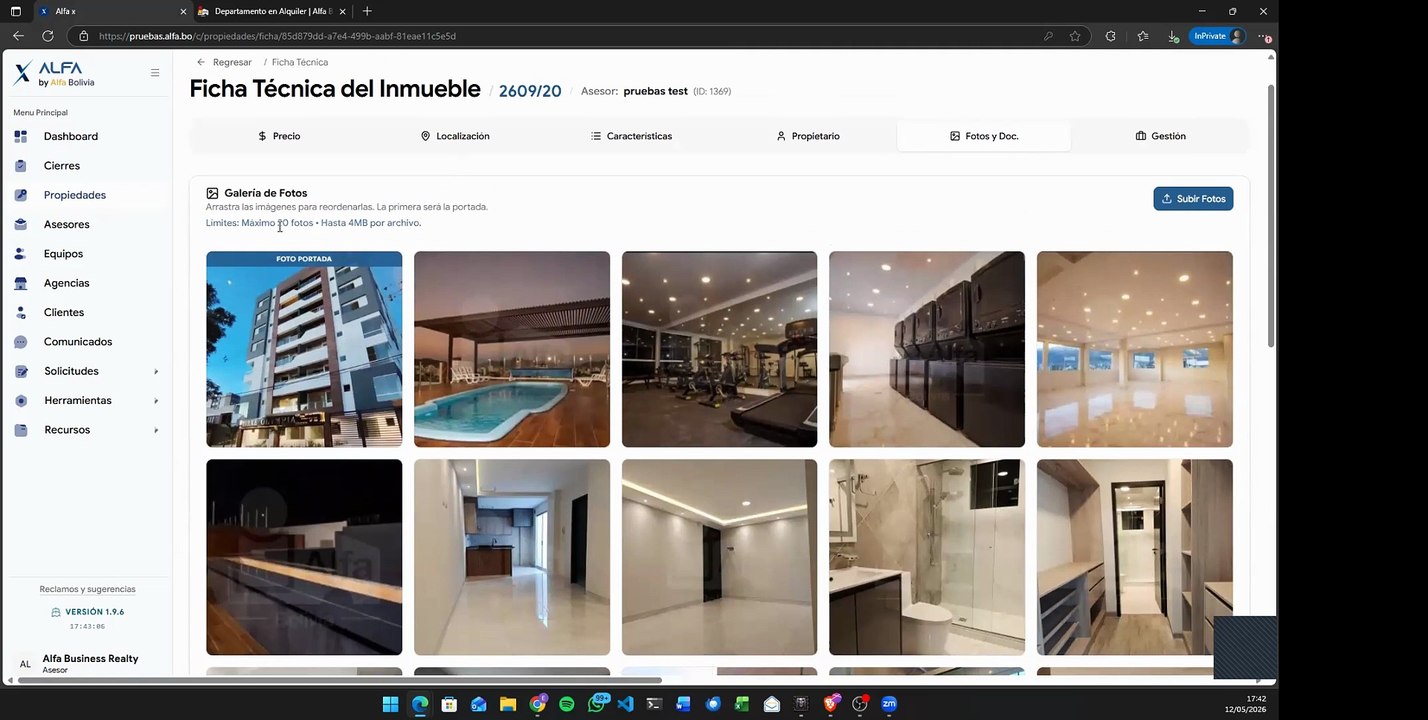Select the bathroom with shower photo

click(x=927, y=557)
